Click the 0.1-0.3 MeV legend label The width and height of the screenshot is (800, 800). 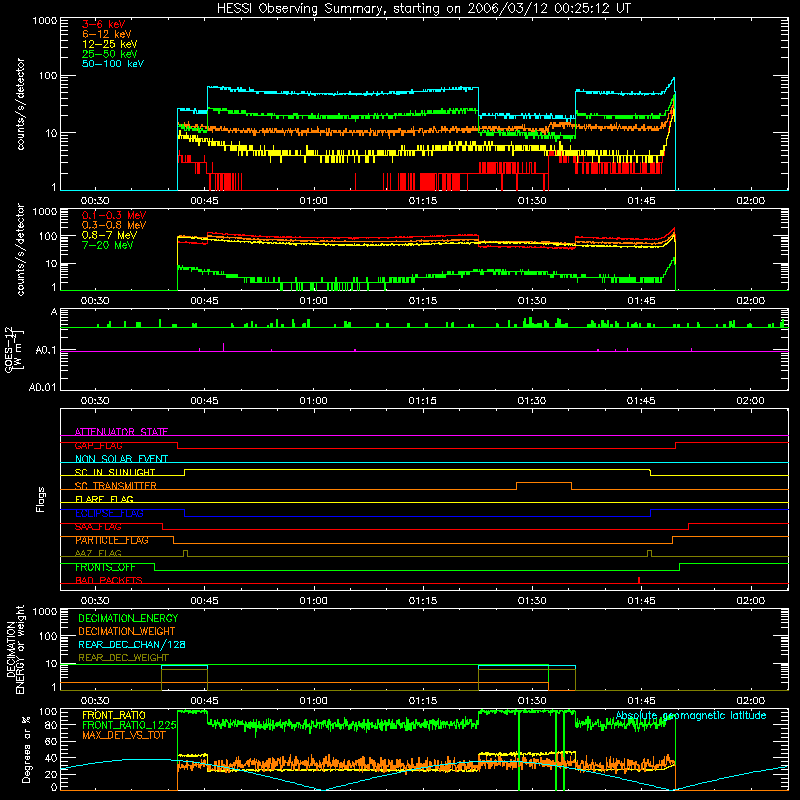(114, 215)
